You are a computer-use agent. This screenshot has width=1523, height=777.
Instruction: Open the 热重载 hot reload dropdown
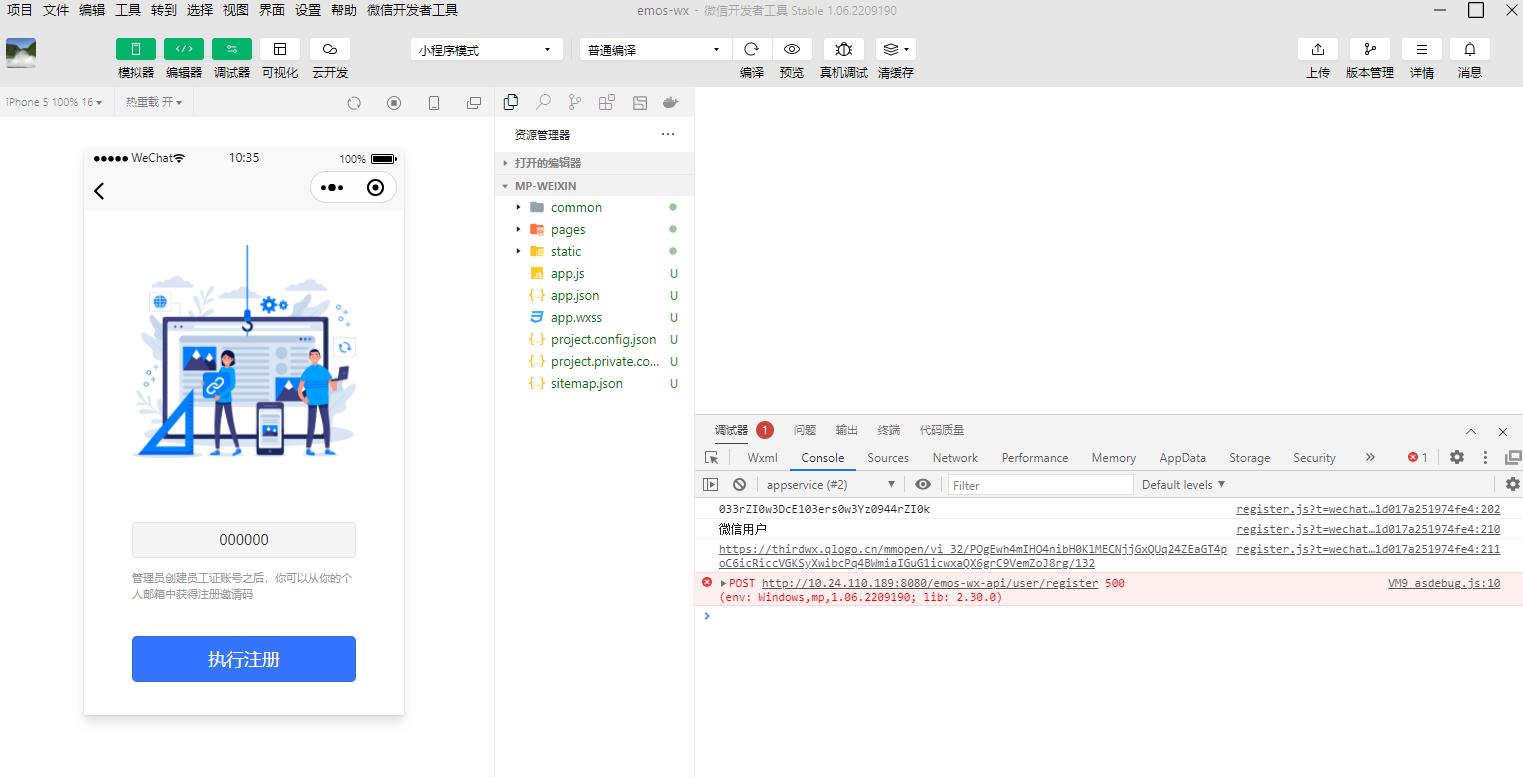click(154, 102)
